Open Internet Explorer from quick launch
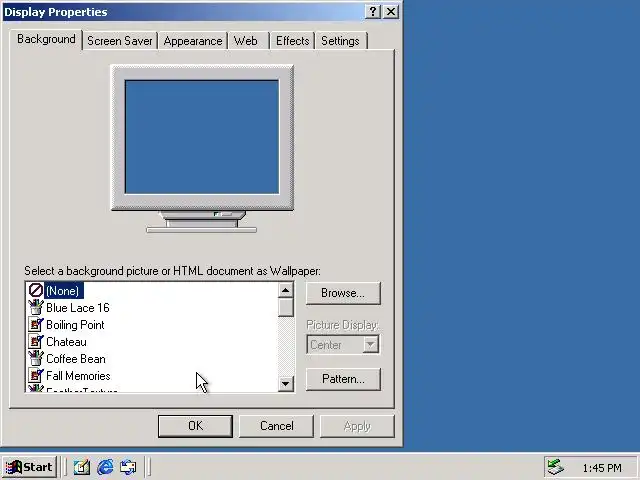The image size is (640, 480). point(105,467)
